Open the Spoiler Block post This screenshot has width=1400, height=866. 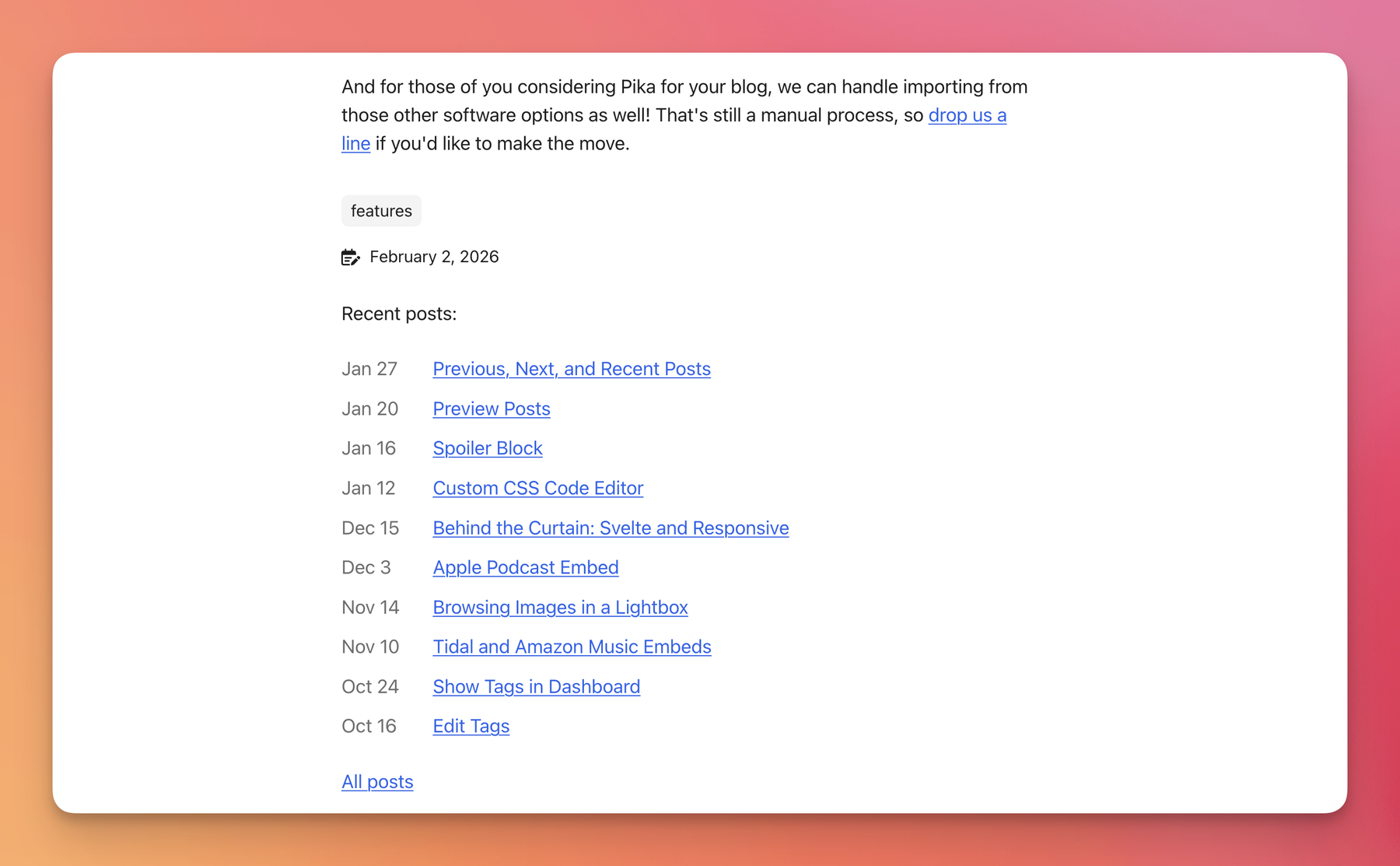pos(487,448)
